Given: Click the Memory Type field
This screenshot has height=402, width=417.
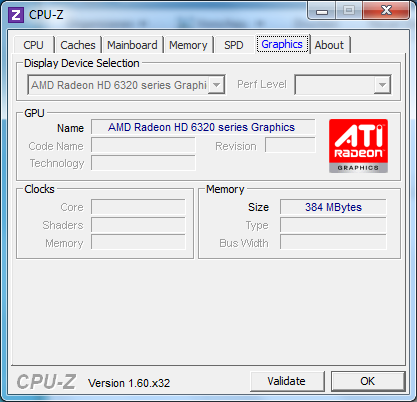Looking at the screenshot, I should coord(333,225).
